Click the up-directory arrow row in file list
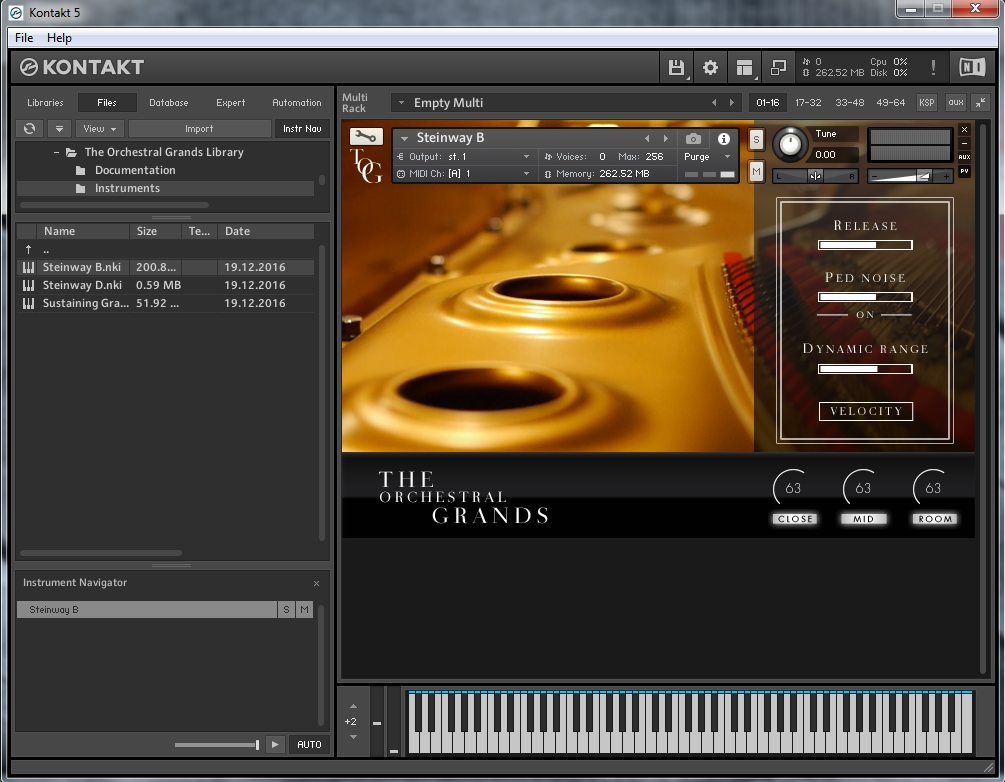The image size is (1005, 782). [165, 249]
